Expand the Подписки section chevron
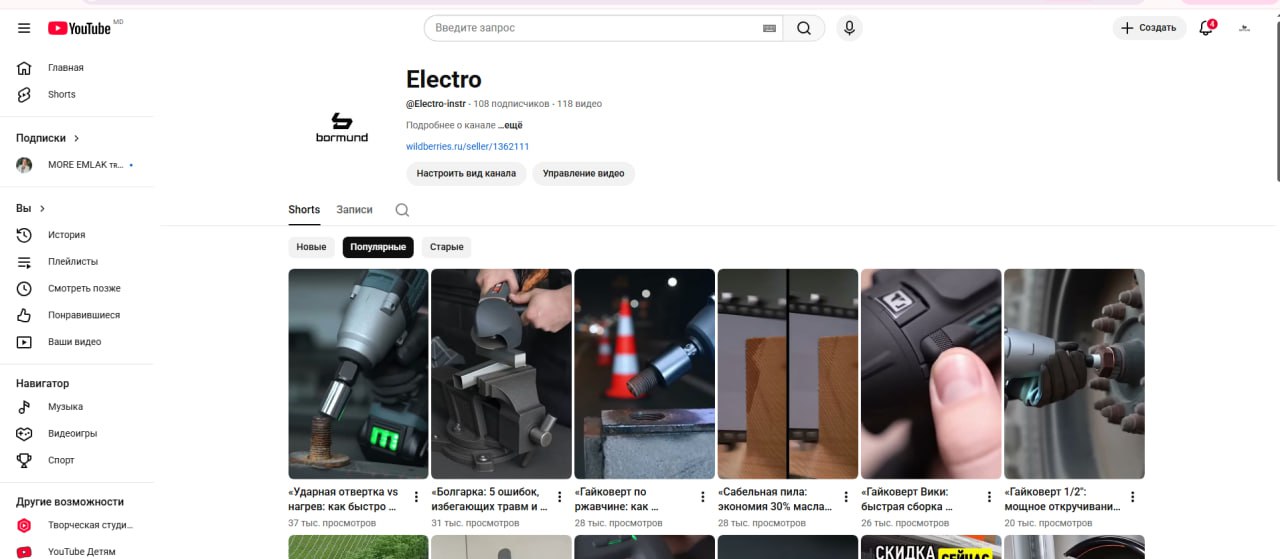Screen dimensions: 1280x559 pos(77,138)
